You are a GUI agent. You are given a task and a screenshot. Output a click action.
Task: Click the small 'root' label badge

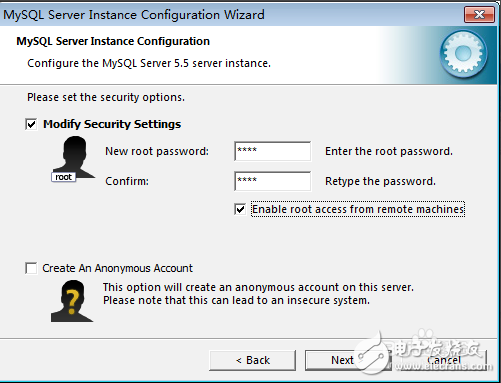(64, 177)
